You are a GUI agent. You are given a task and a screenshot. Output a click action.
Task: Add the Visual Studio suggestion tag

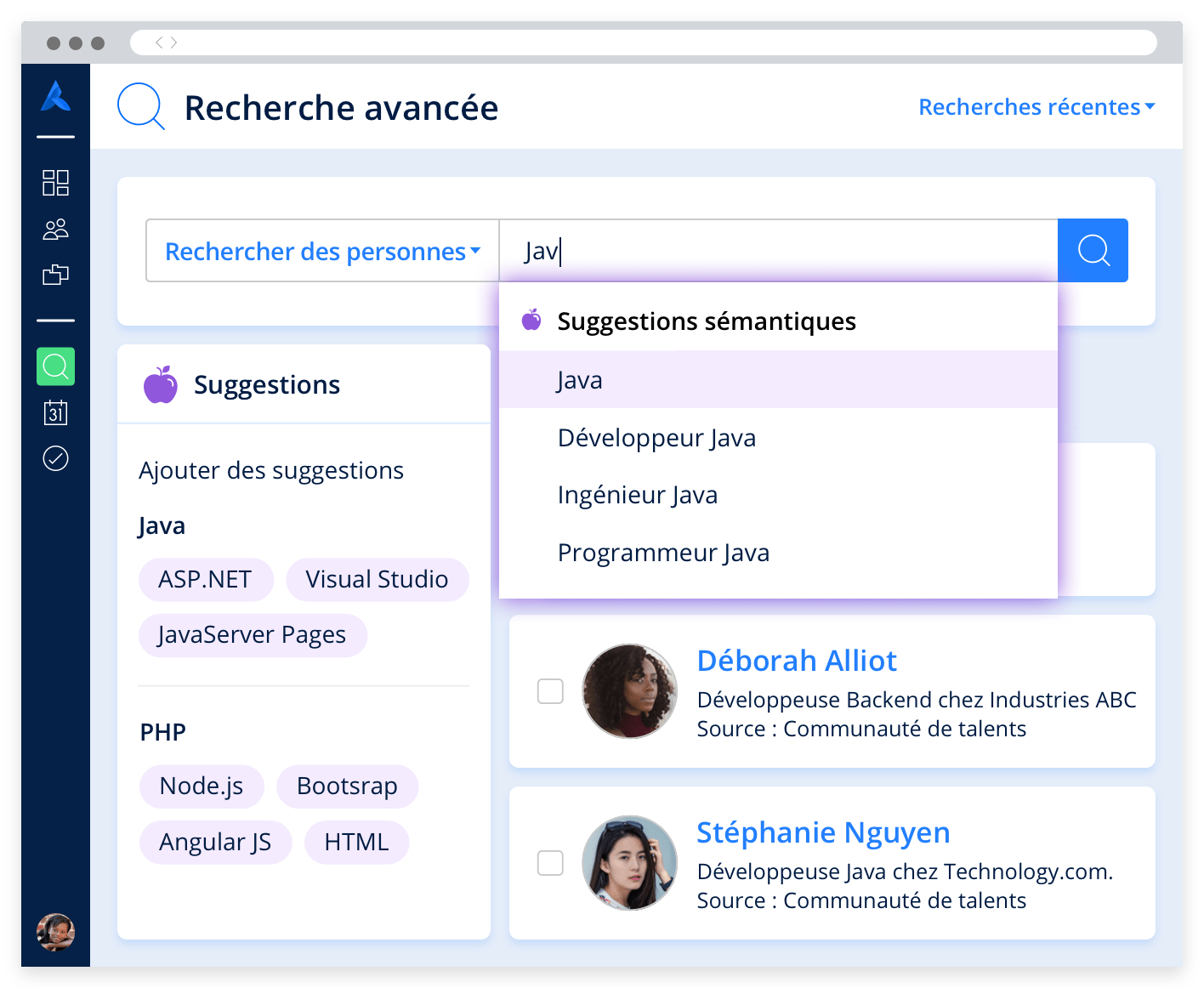pos(377,580)
